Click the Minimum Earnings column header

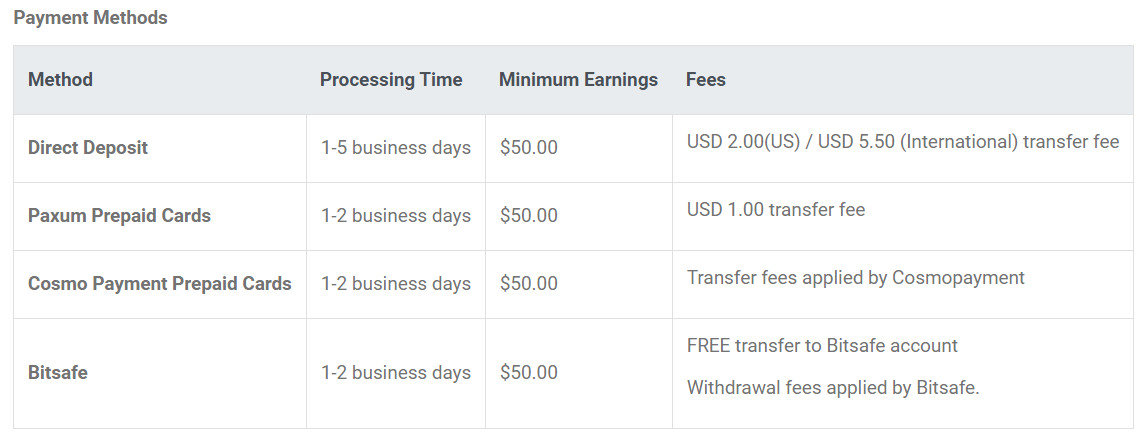[x=578, y=80]
